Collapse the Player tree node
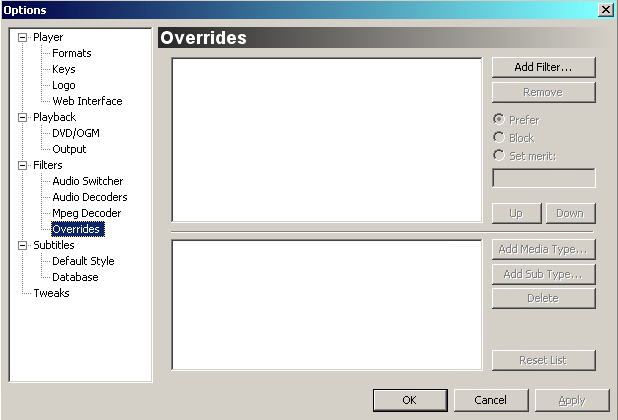Image resolution: width=618 pixels, height=420 pixels. (x=22, y=37)
